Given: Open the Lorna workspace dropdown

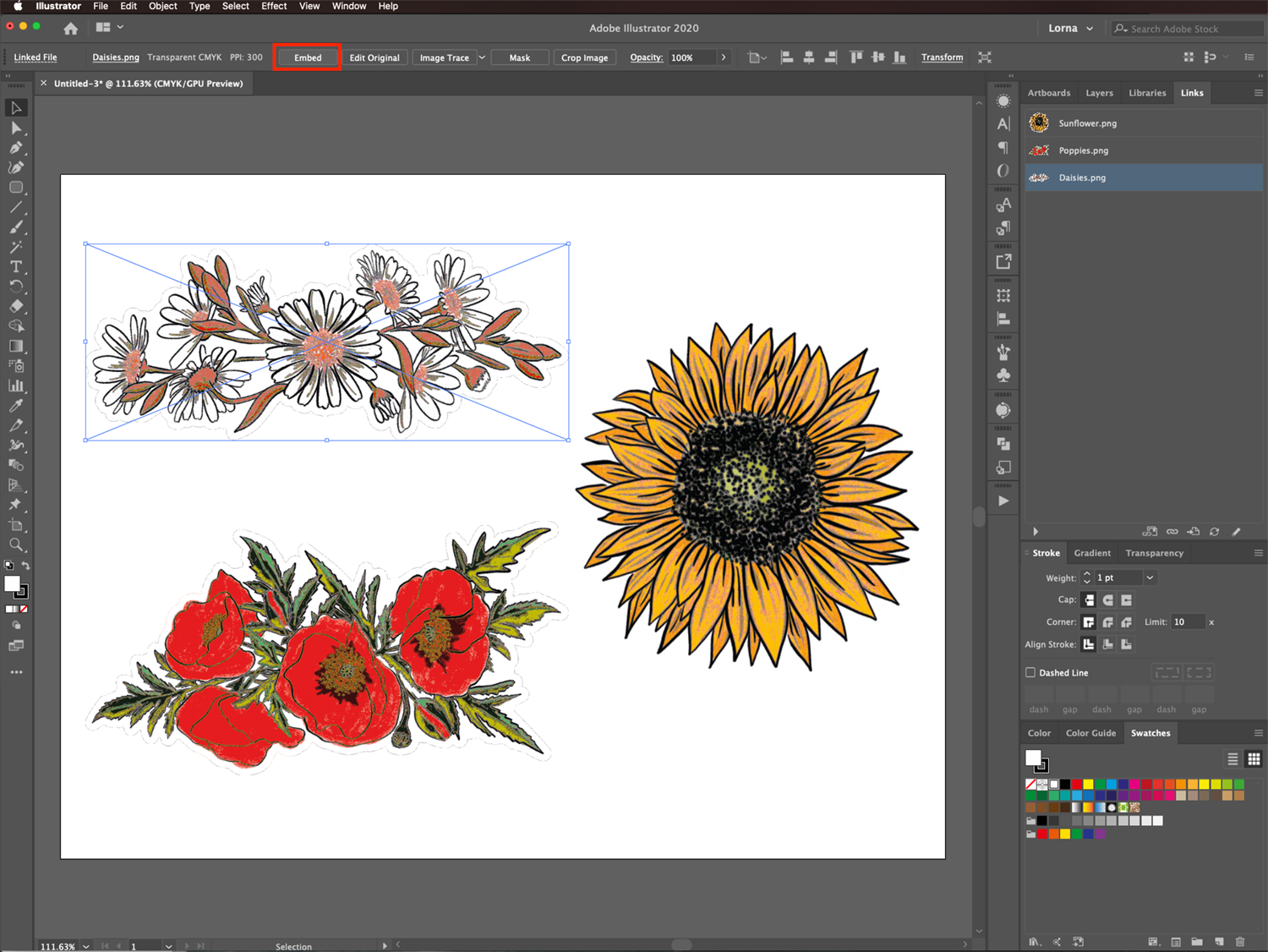Looking at the screenshot, I should [x=1070, y=28].
